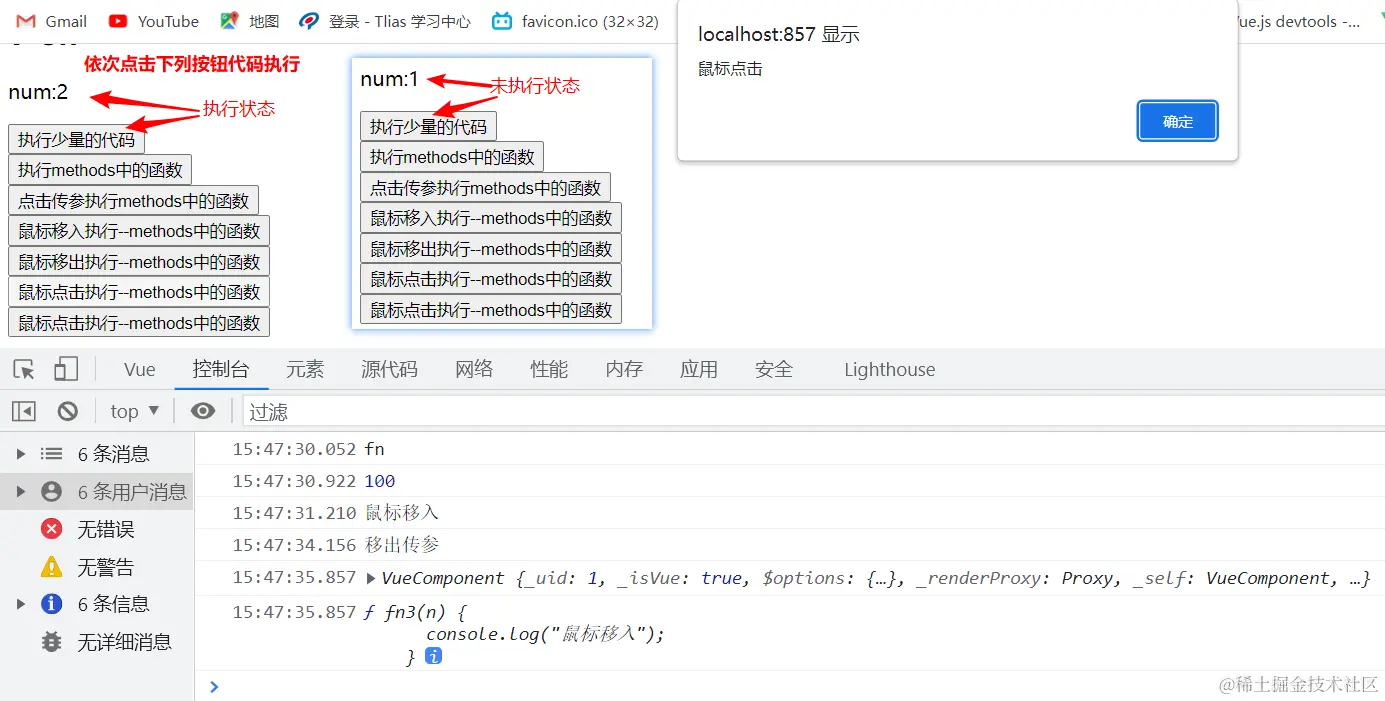Select the console log value 100
This screenshot has width=1385, height=701.
[x=380, y=481]
